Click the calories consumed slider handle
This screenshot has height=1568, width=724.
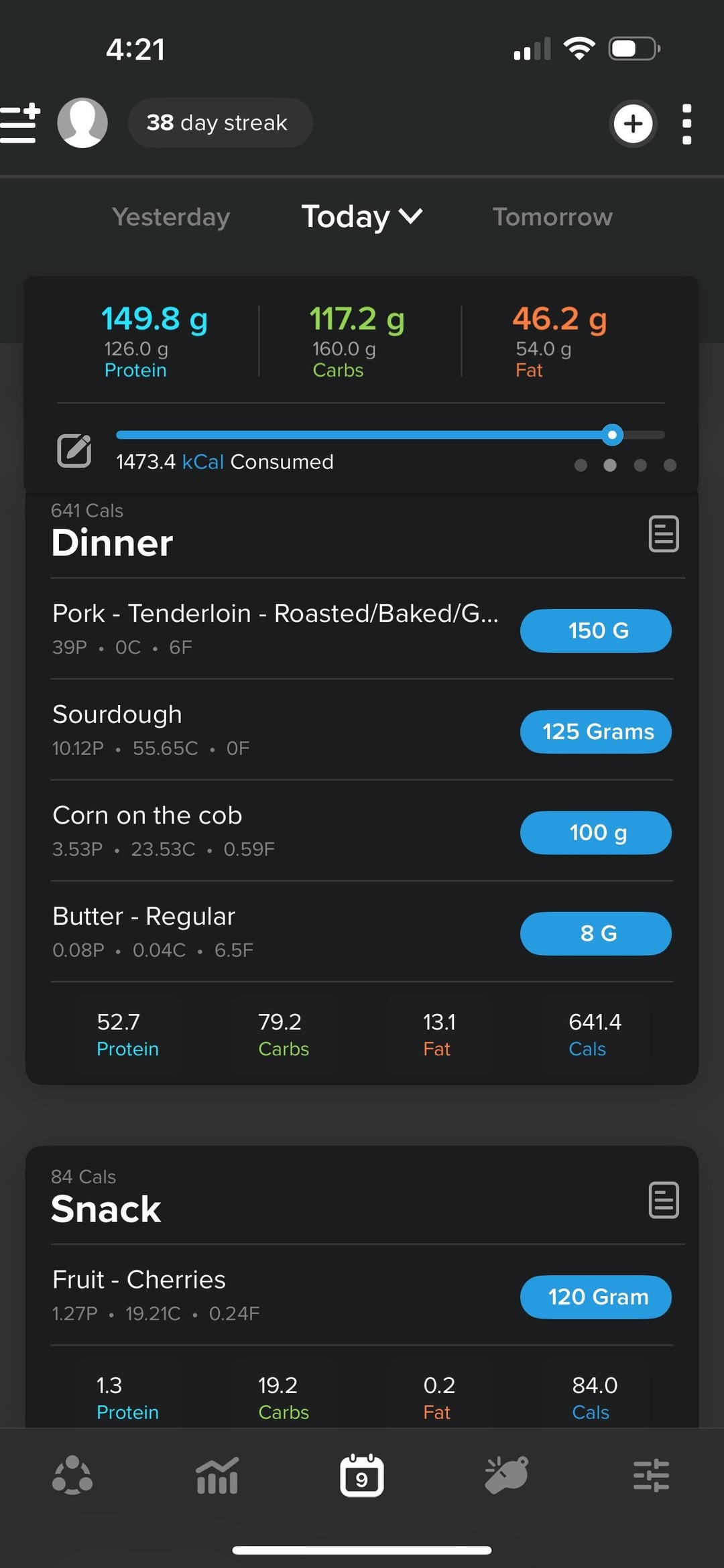(x=612, y=435)
